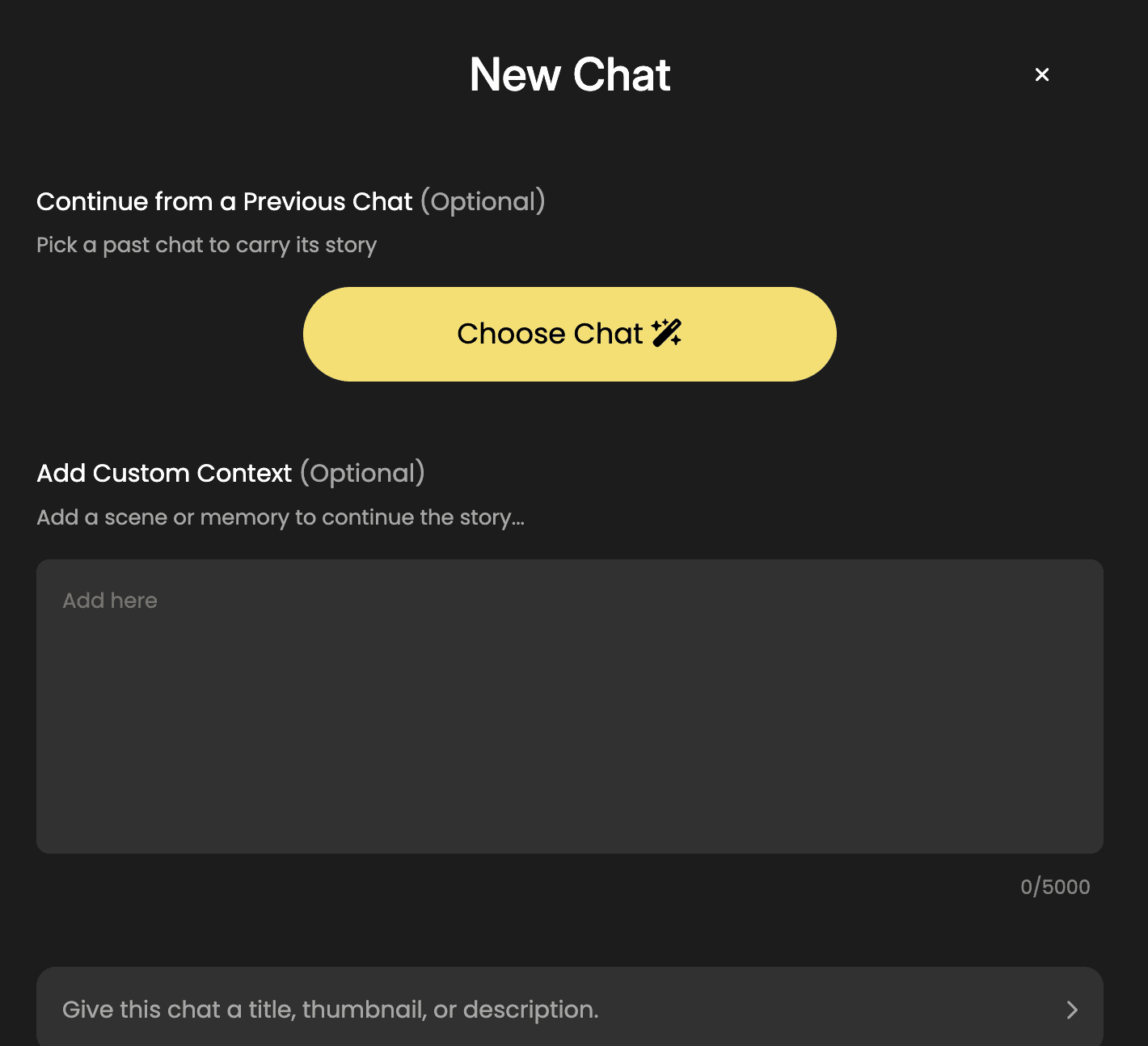This screenshot has width=1148, height=1046.
Task: Close the New Chat dialog
Action: (1042, 74)
